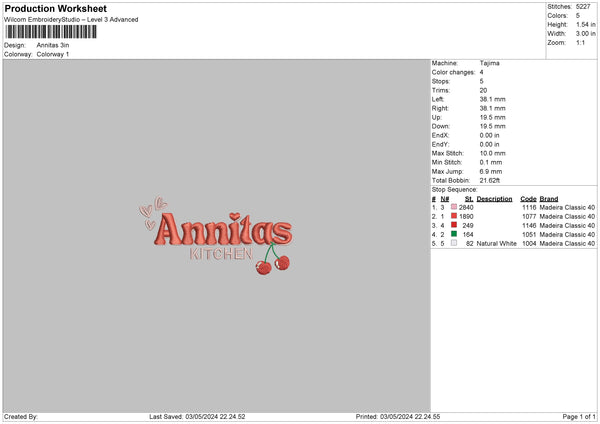This screenshot has height=424, width=600.
Task: Click stitch count '164' in stop sequence
Action: (468, 235)
